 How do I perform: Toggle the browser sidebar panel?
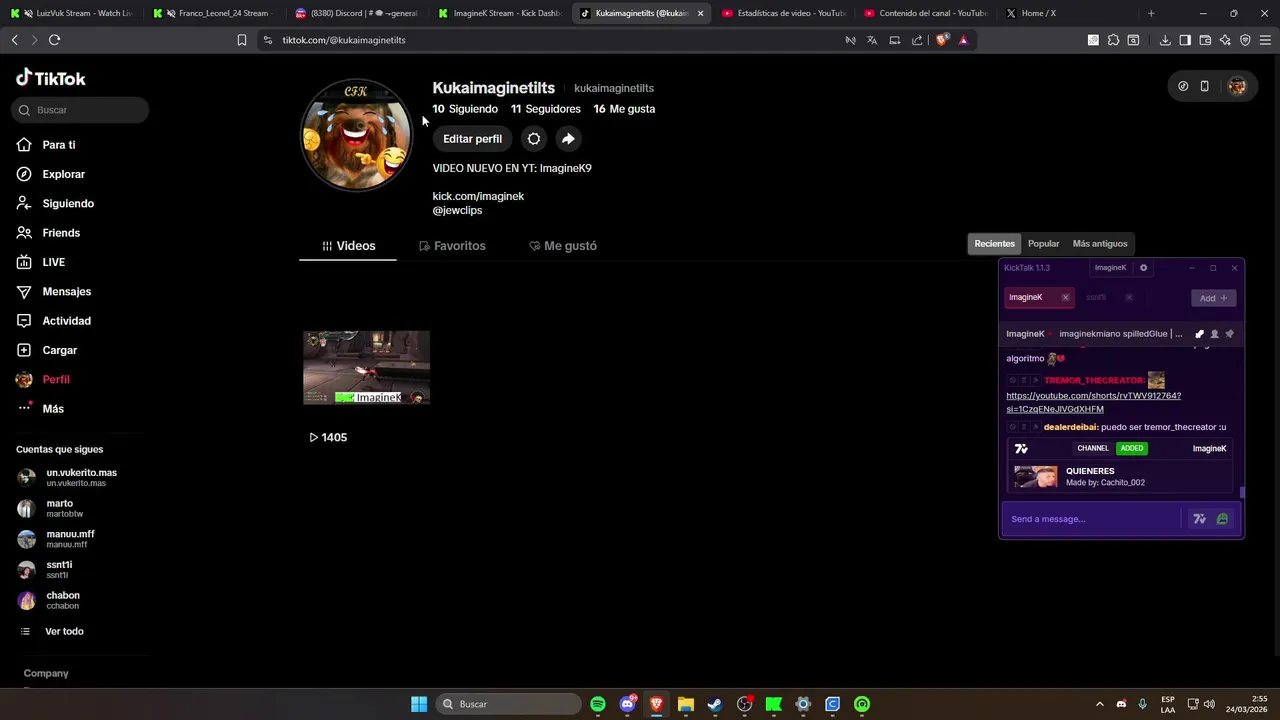(1185, 40)
